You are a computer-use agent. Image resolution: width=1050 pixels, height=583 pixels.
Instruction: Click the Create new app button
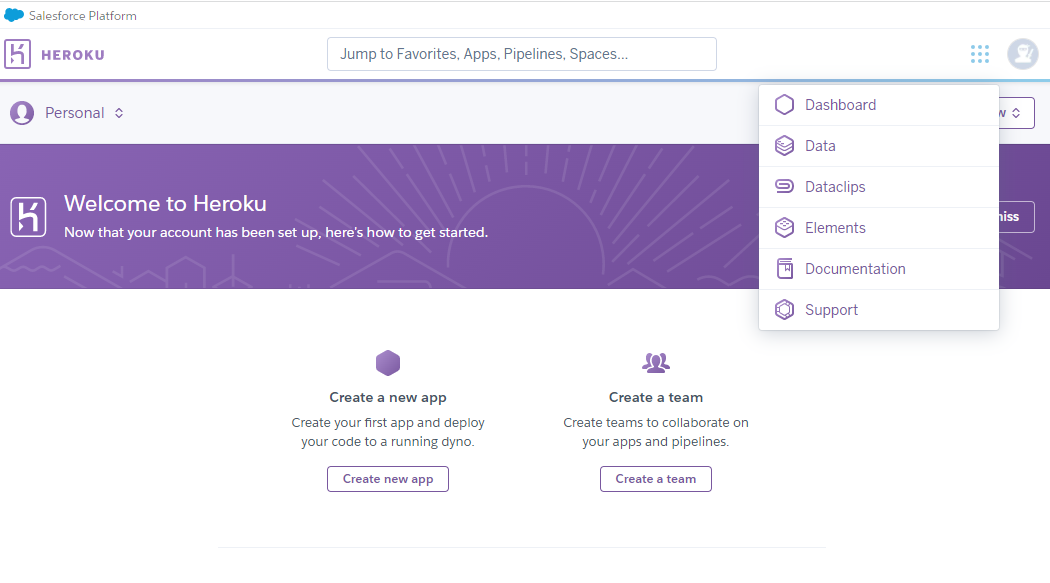(388, 479)
